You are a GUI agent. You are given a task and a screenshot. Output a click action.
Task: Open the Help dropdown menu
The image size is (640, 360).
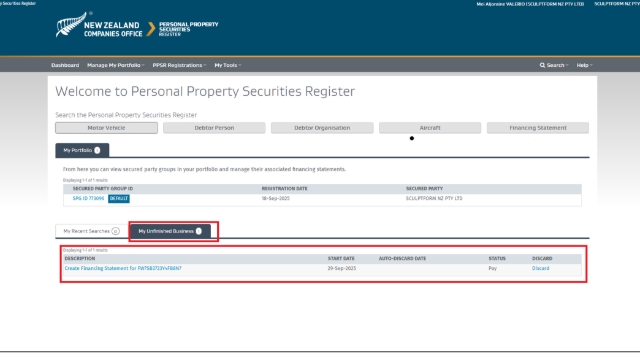pos(584,65)
